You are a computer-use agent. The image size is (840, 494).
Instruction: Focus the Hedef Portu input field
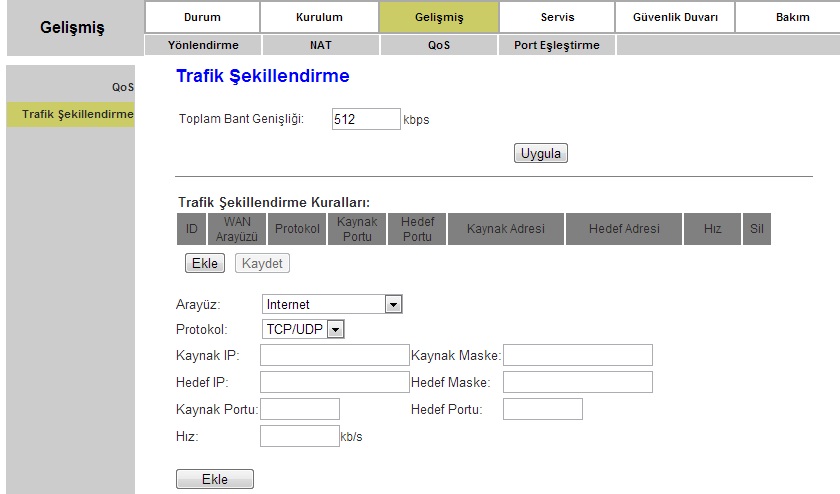click(x=543, y=409)
